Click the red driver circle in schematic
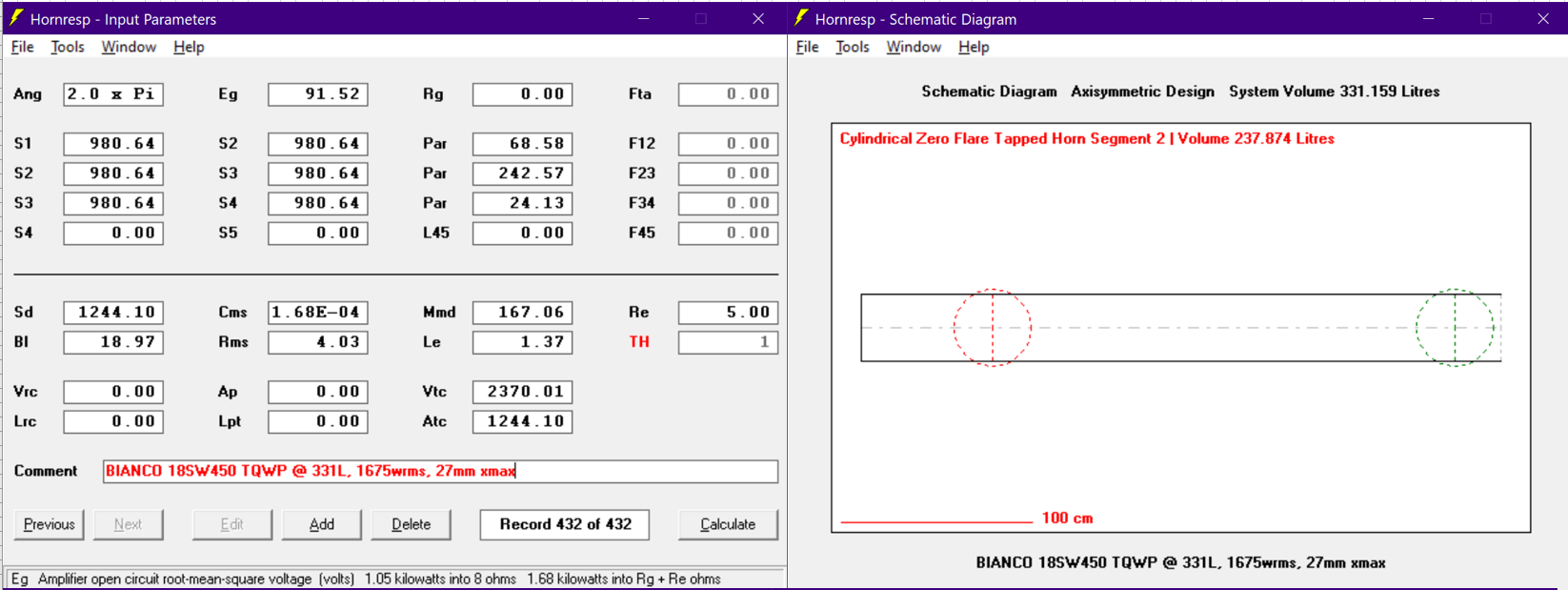 (x=993, y=328)
